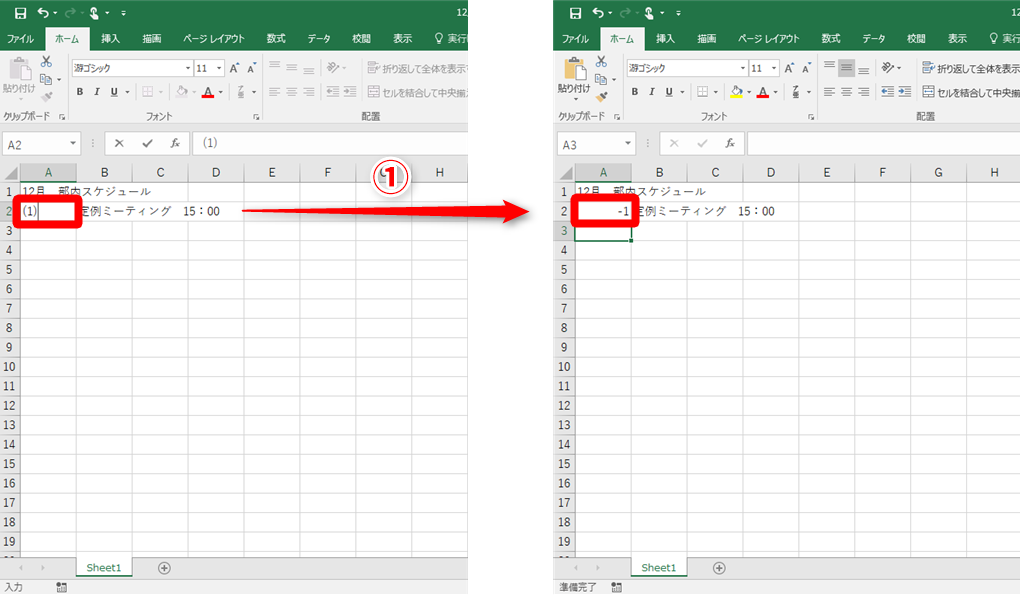Image resolution: width=1020 pixels, height=595 pixels.
Task: Cancel entry with X in left formula bar
Action: click(x=119, y=143)
